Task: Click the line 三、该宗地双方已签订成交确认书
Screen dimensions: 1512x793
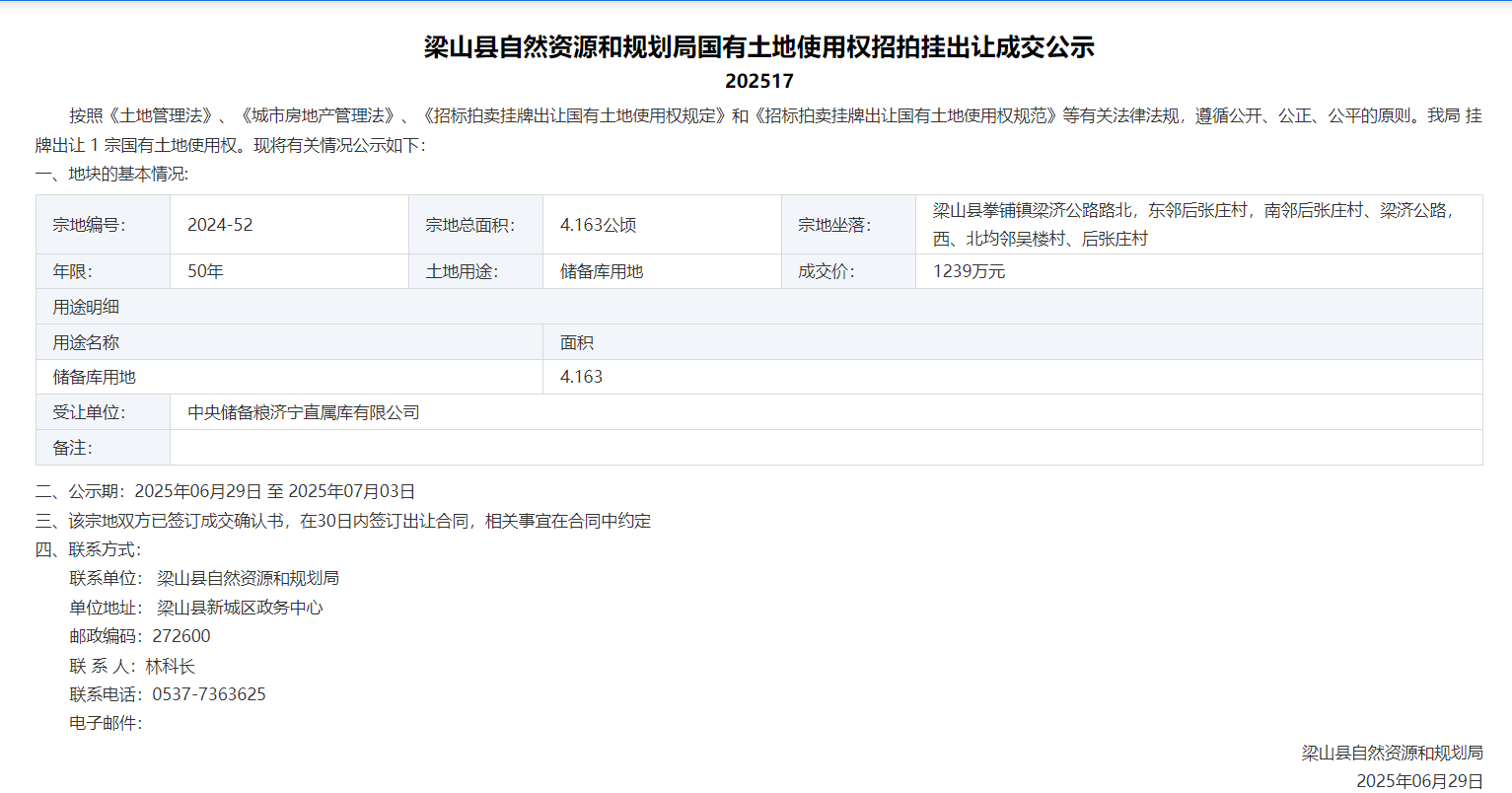Action: click(343, 521)
